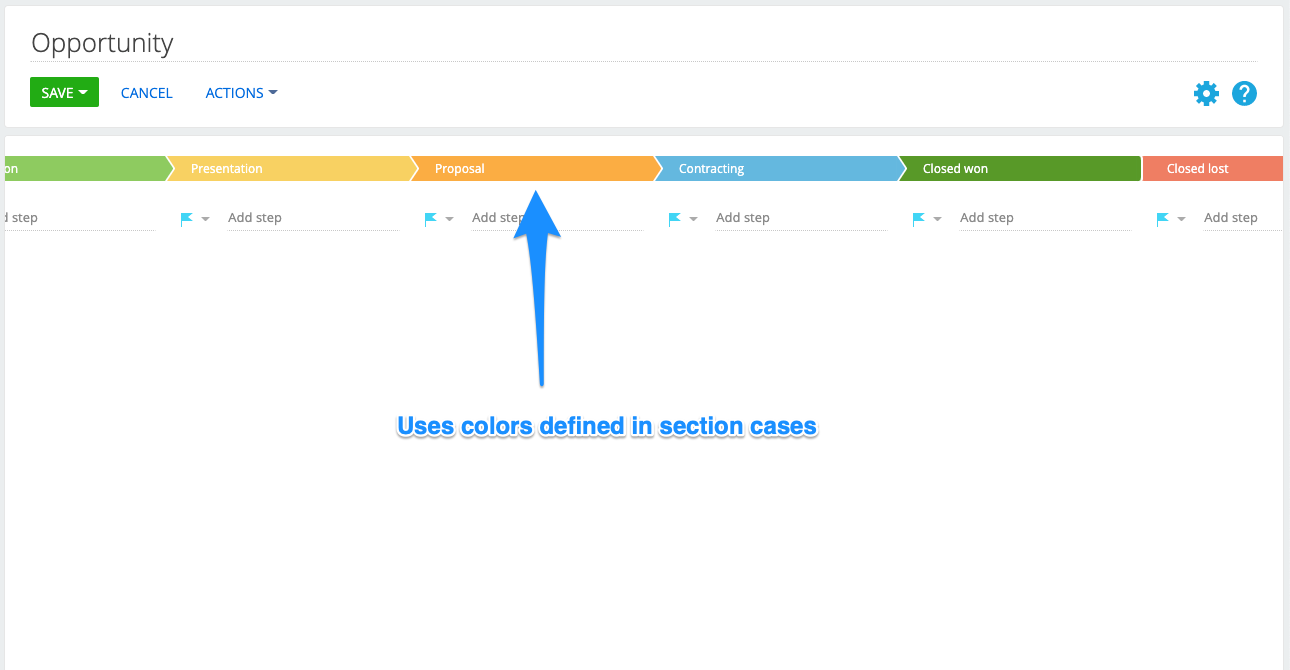The width and height of the screenshot is (1290, 670).
Task: Pick a flag color from the Presentation flag picker
Action: pyautogui.click(x=205, y=218)
